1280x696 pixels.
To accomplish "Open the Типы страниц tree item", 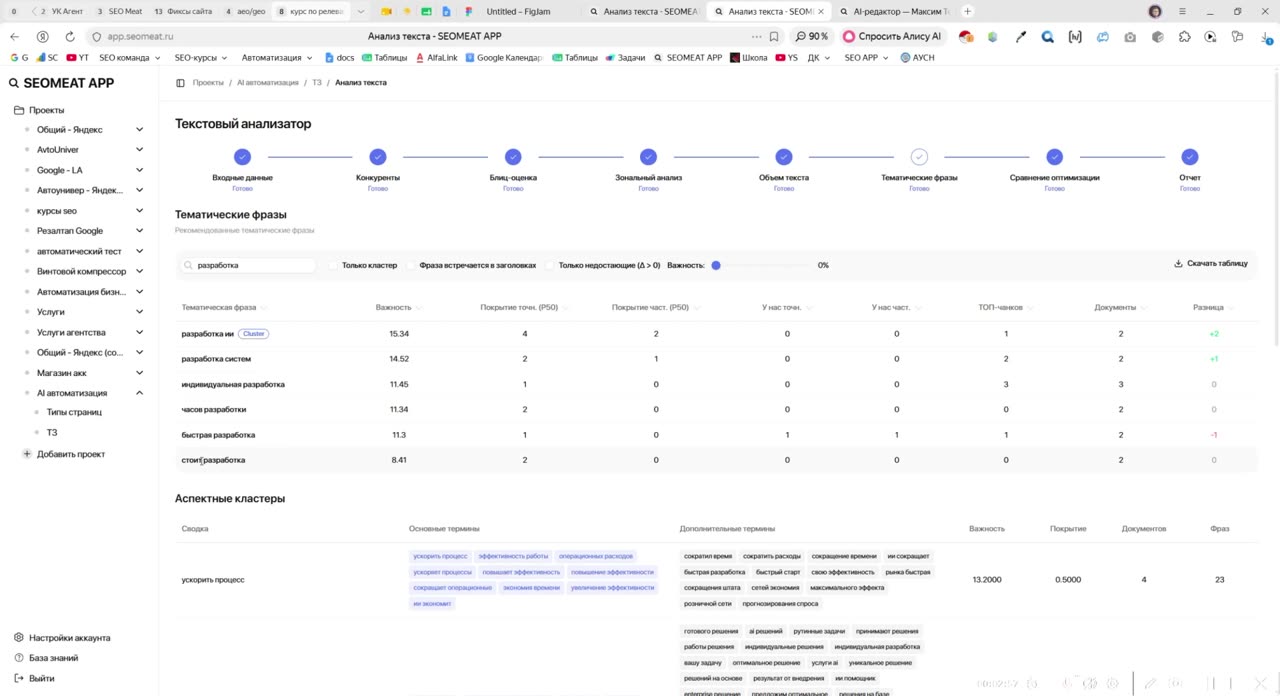I will (74, 412).
